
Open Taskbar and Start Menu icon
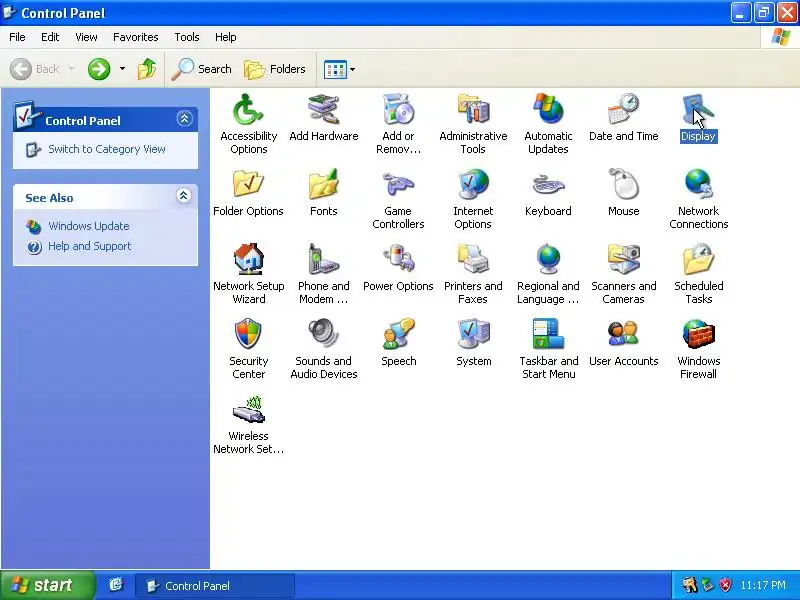tap(548, 334)
